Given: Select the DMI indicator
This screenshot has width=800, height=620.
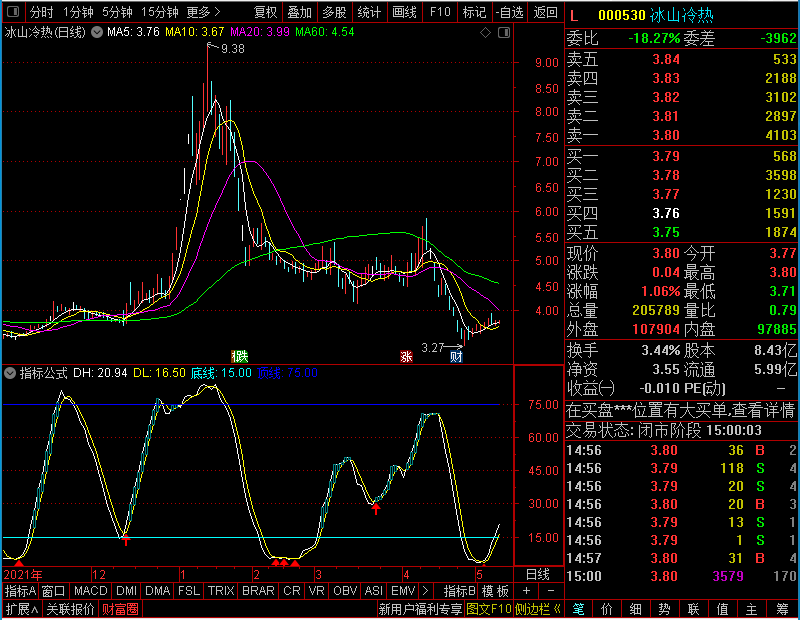Looking at the screenshot, I should click(126, 591).
